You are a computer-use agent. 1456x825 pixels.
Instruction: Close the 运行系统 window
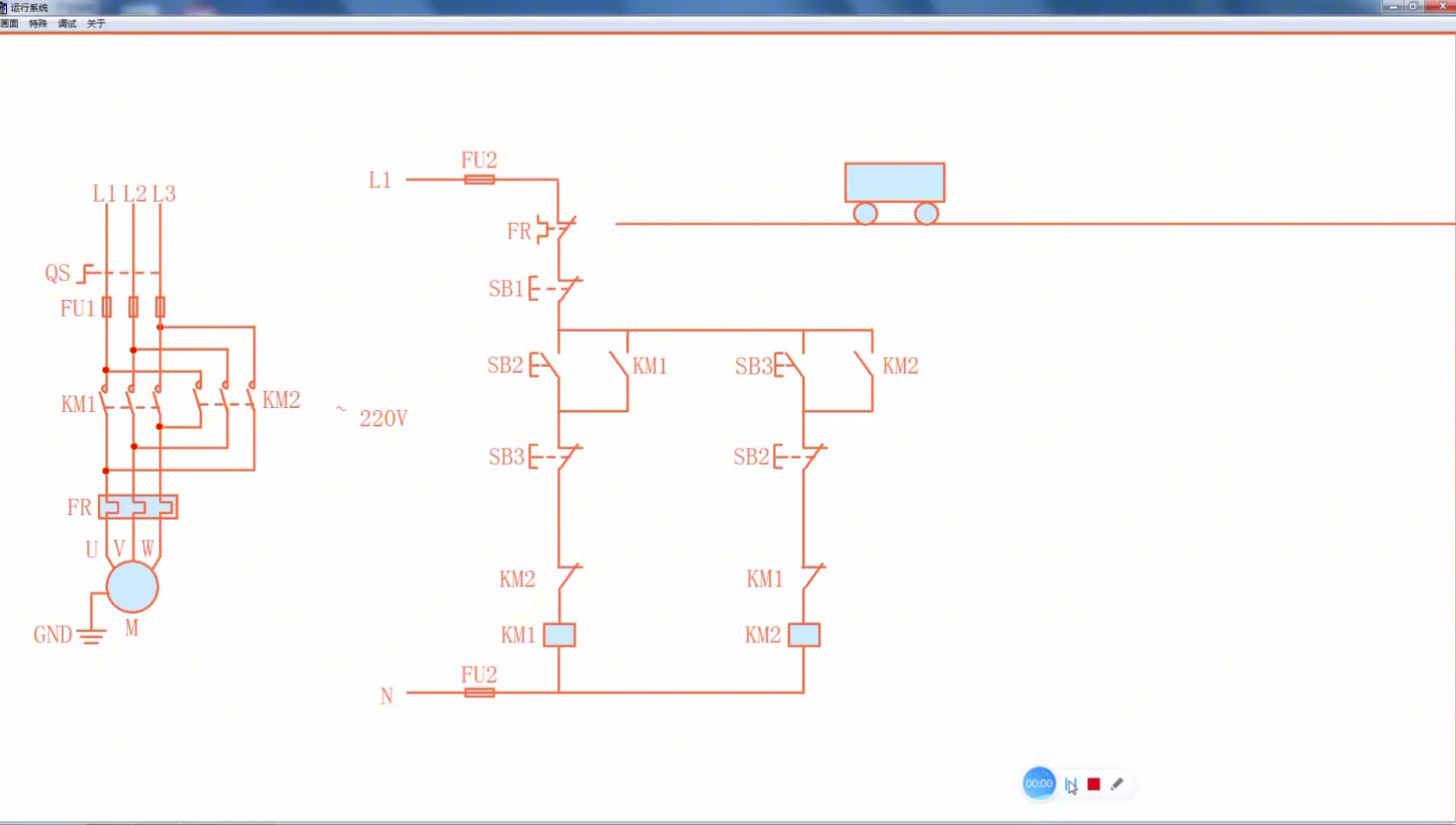(1442, 6)
